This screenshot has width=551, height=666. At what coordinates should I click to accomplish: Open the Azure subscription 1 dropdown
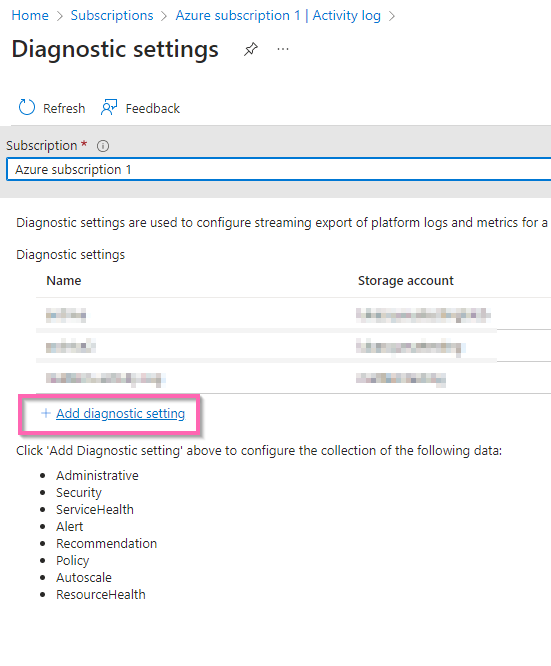279,169
